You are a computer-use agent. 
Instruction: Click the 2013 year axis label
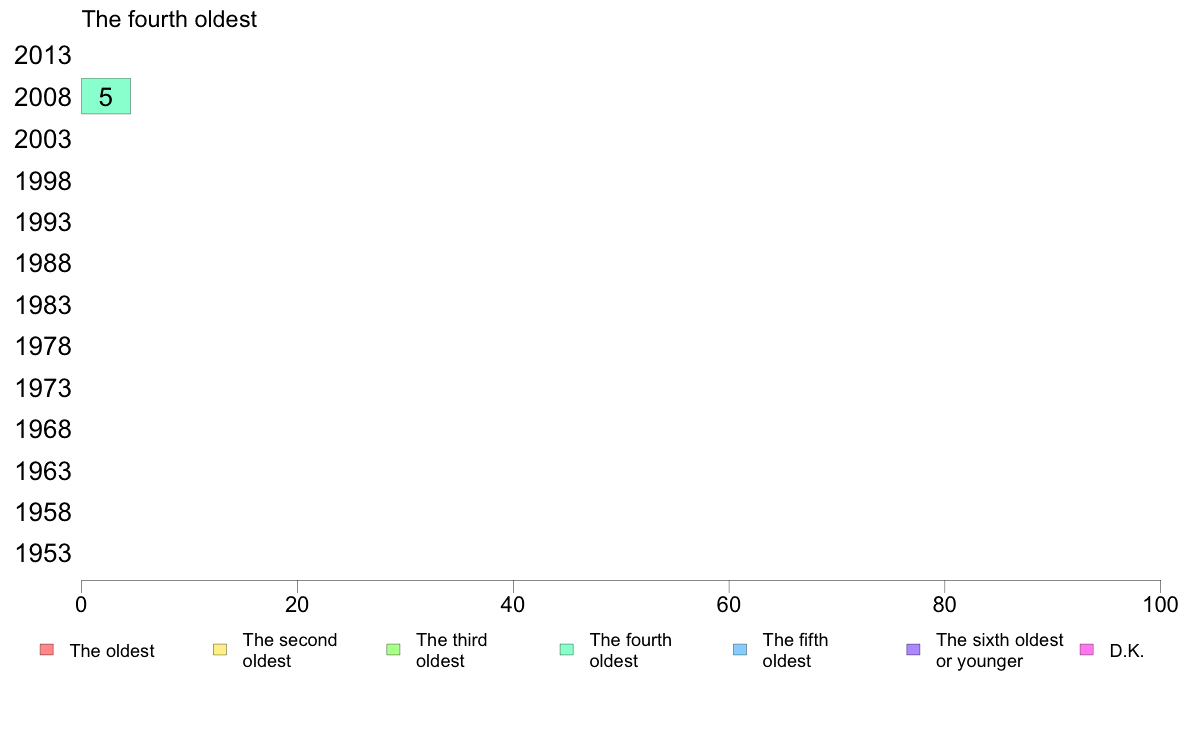[x=43, y=56]
